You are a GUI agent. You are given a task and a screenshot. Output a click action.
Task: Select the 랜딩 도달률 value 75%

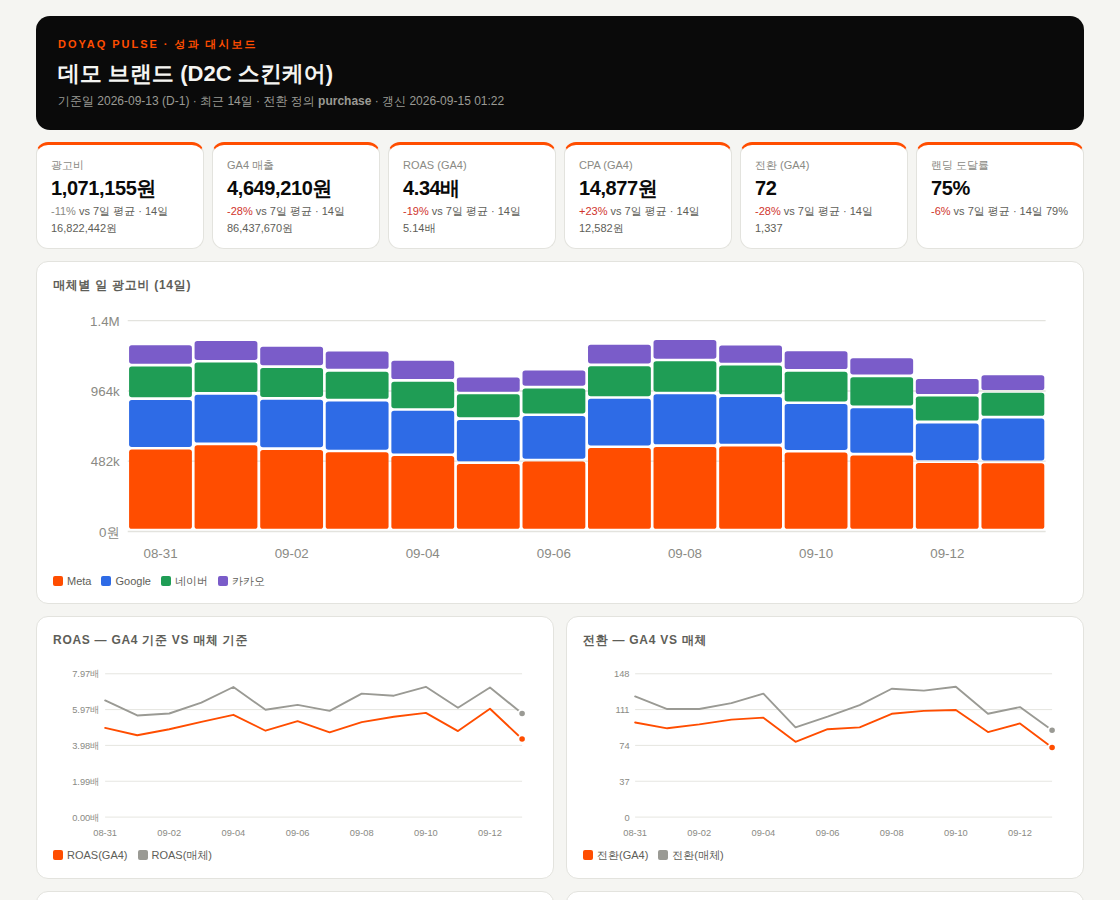[x=950, y=189]
